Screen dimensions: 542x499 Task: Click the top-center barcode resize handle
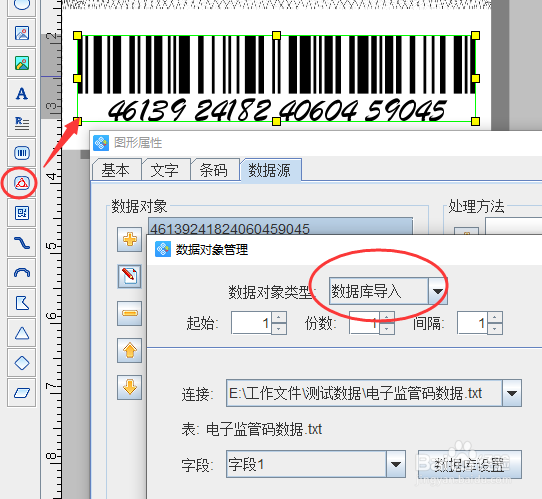(276, 35)
